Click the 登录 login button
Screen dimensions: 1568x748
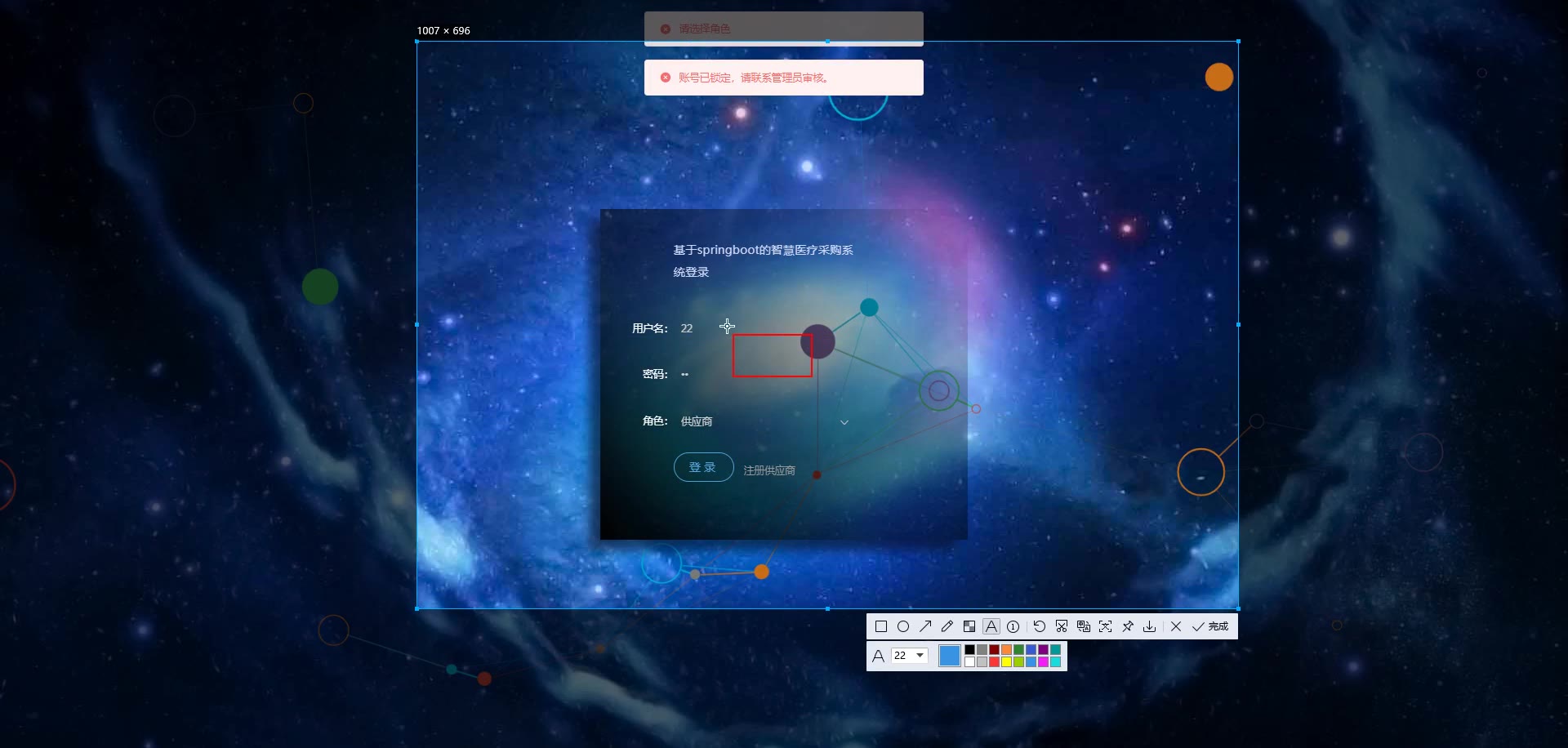pyautogui.click(x=703, y=467)
